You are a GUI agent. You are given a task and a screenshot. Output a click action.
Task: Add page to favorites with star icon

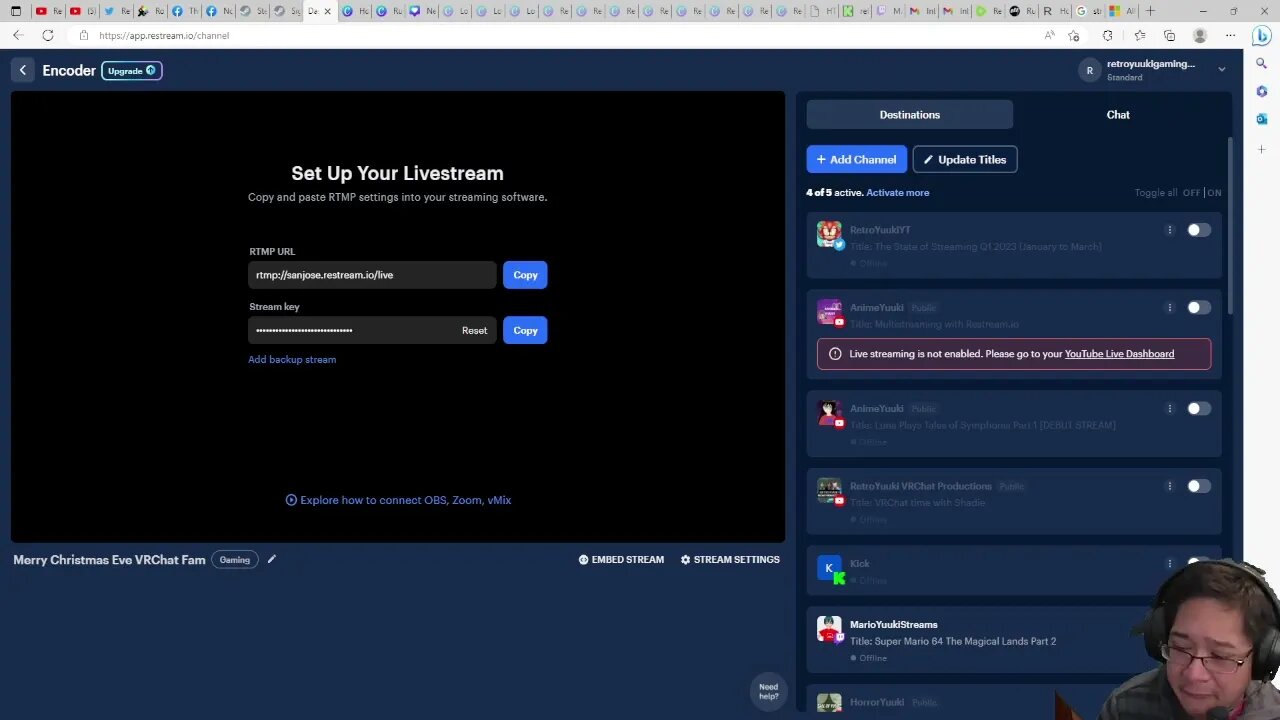(x=1074, y=35)
